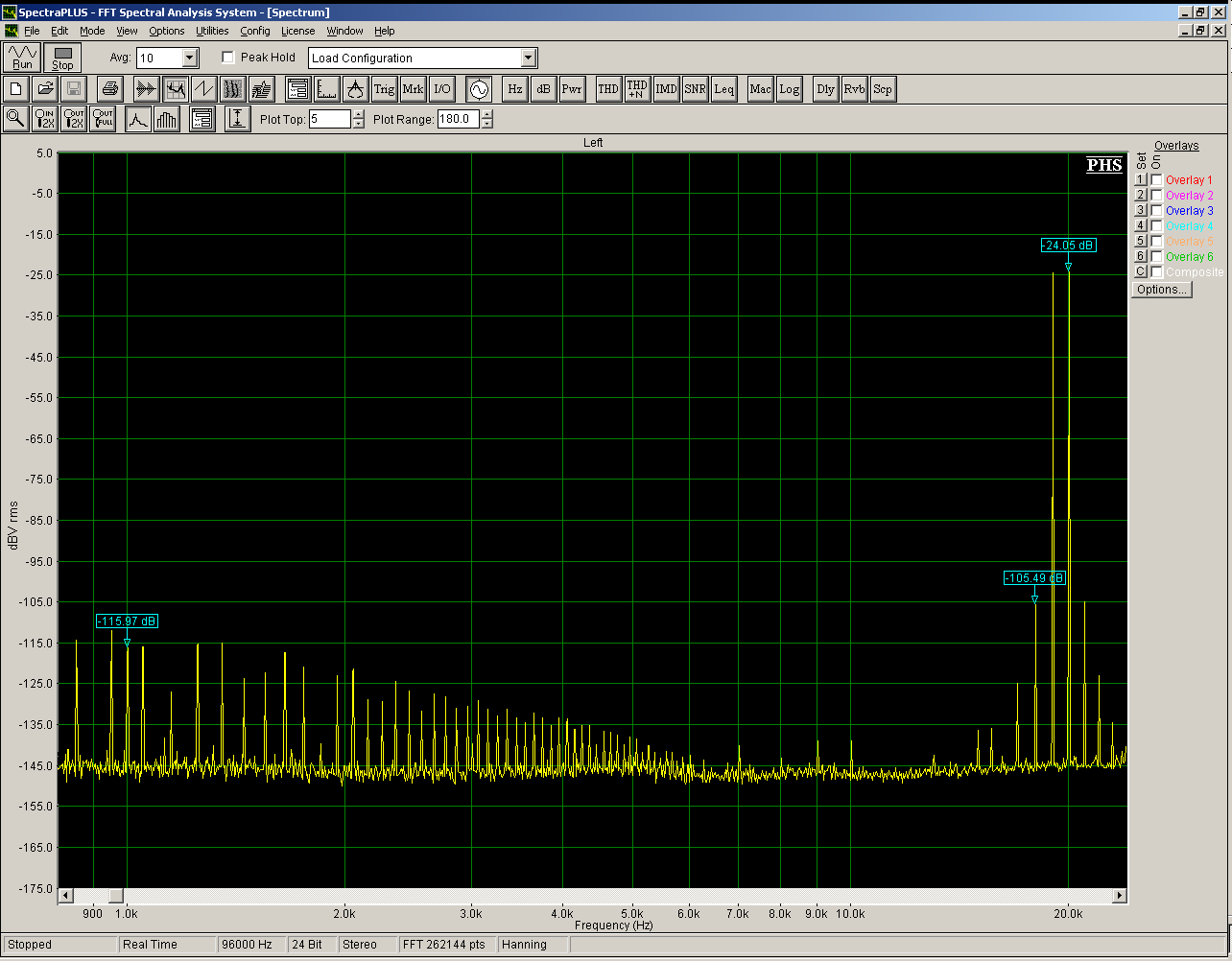
Task: Turn on Overlay 3 checkbox
Action: click(x=1157, y=211)
